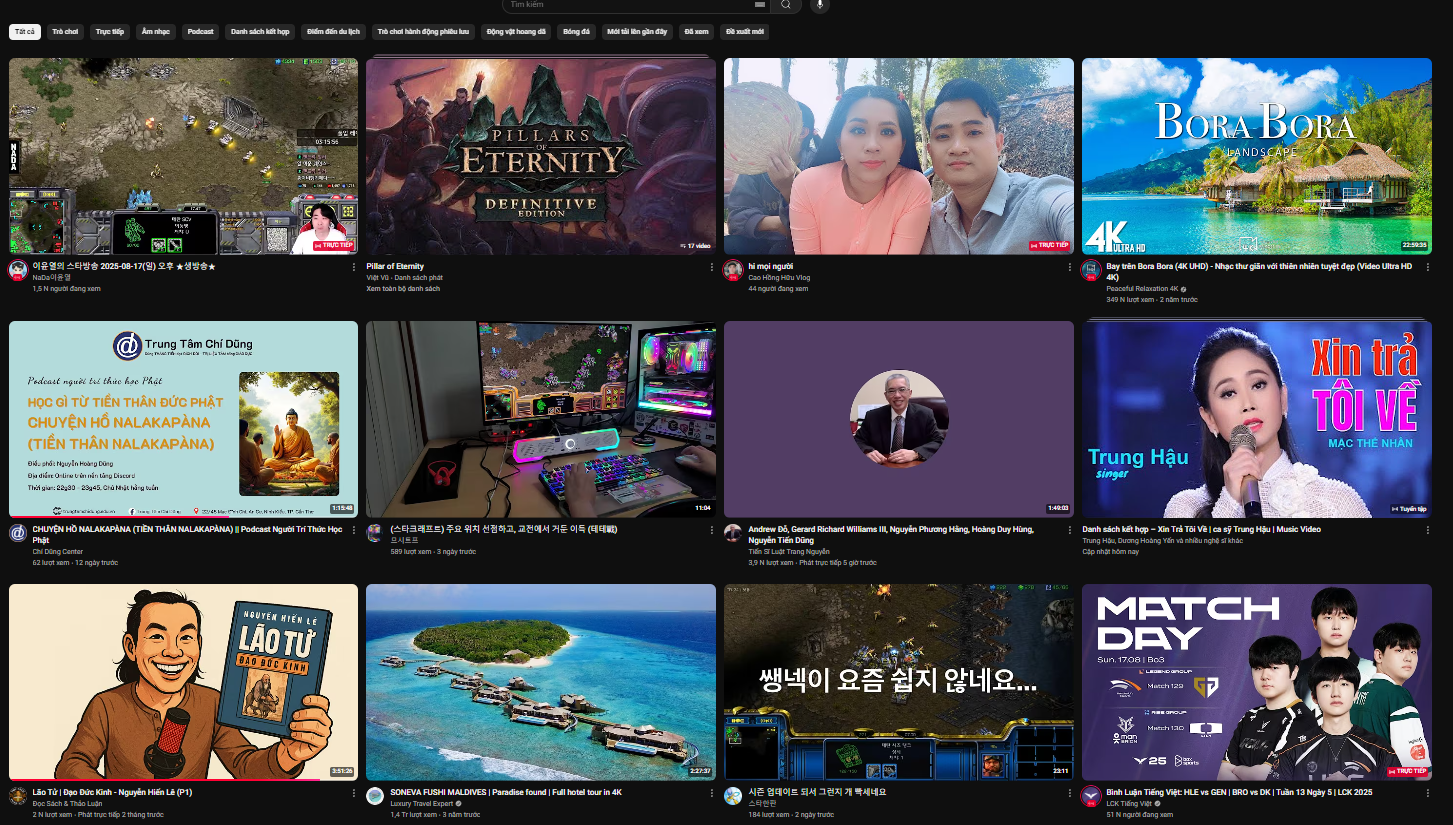Open the Lão Tử cartoon book thumbnail
Image resolution: width=1453 pixels, height=825 pixels.
(183, 682)
